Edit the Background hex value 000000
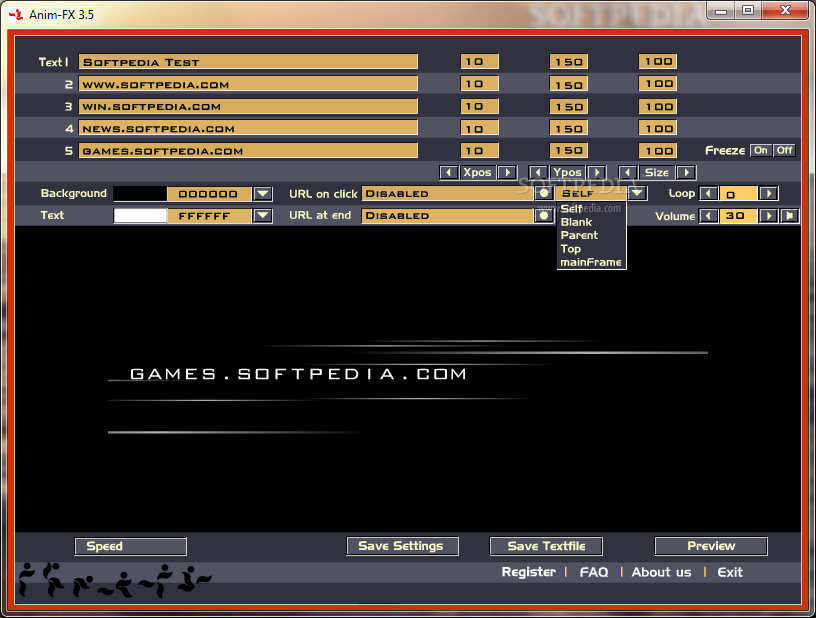Image resolution: width=816 pixels, height=618 pixels. [x=209, y=194]
